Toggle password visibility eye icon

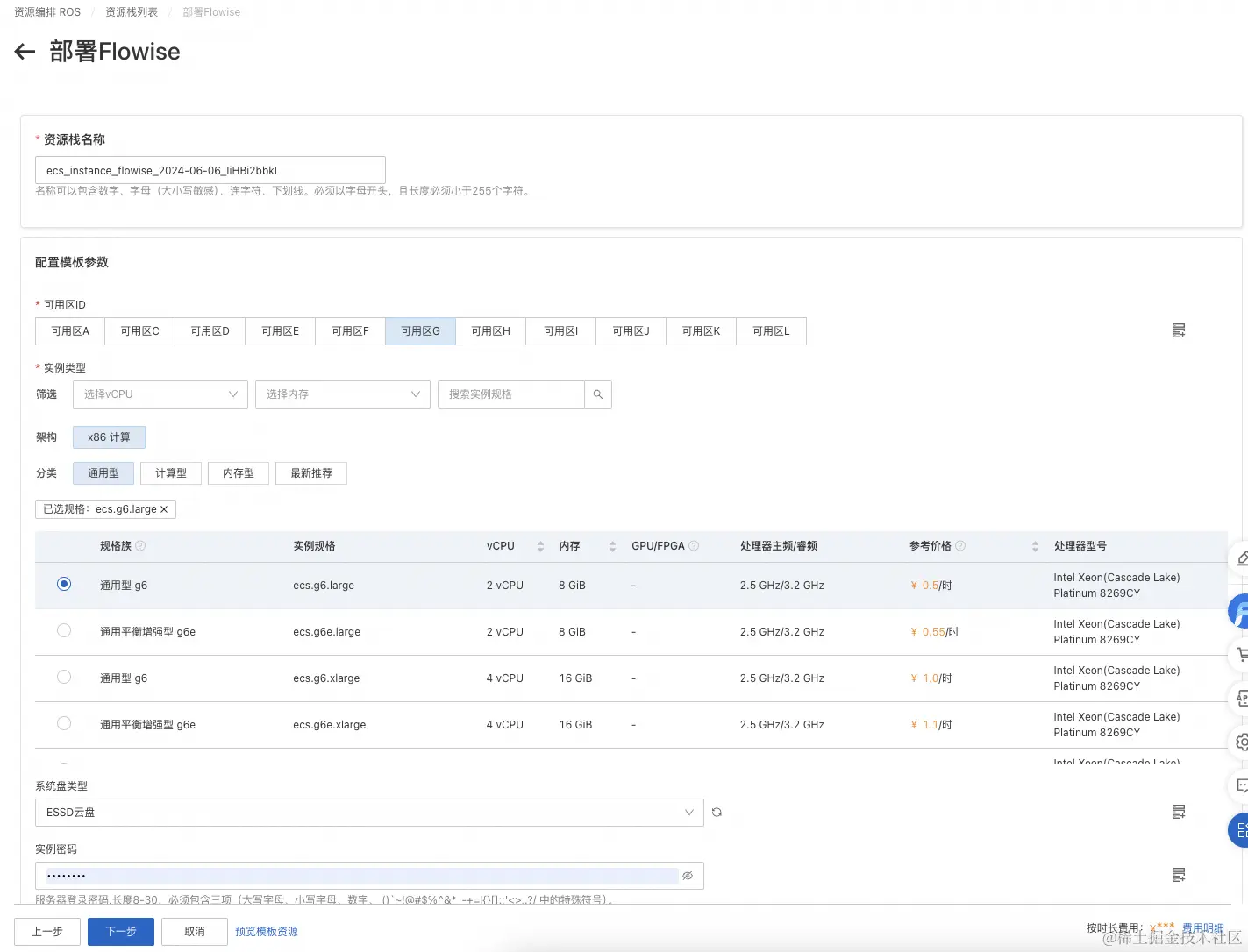(x=688, y=876)
